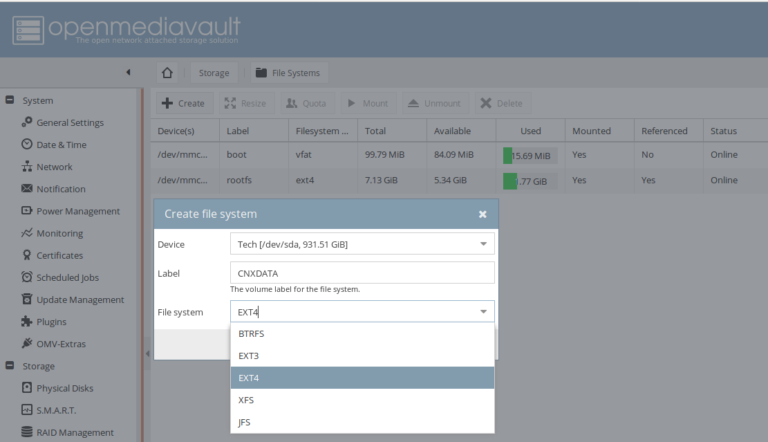This screenshot has width=768, height=442.
Task: Open RAID Management stack icon
Action: [x=27, y=432]
